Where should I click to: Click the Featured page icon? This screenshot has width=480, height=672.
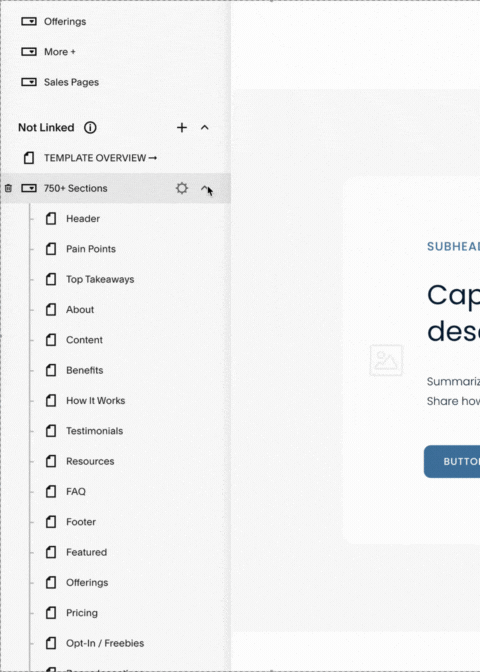(51, 552)
